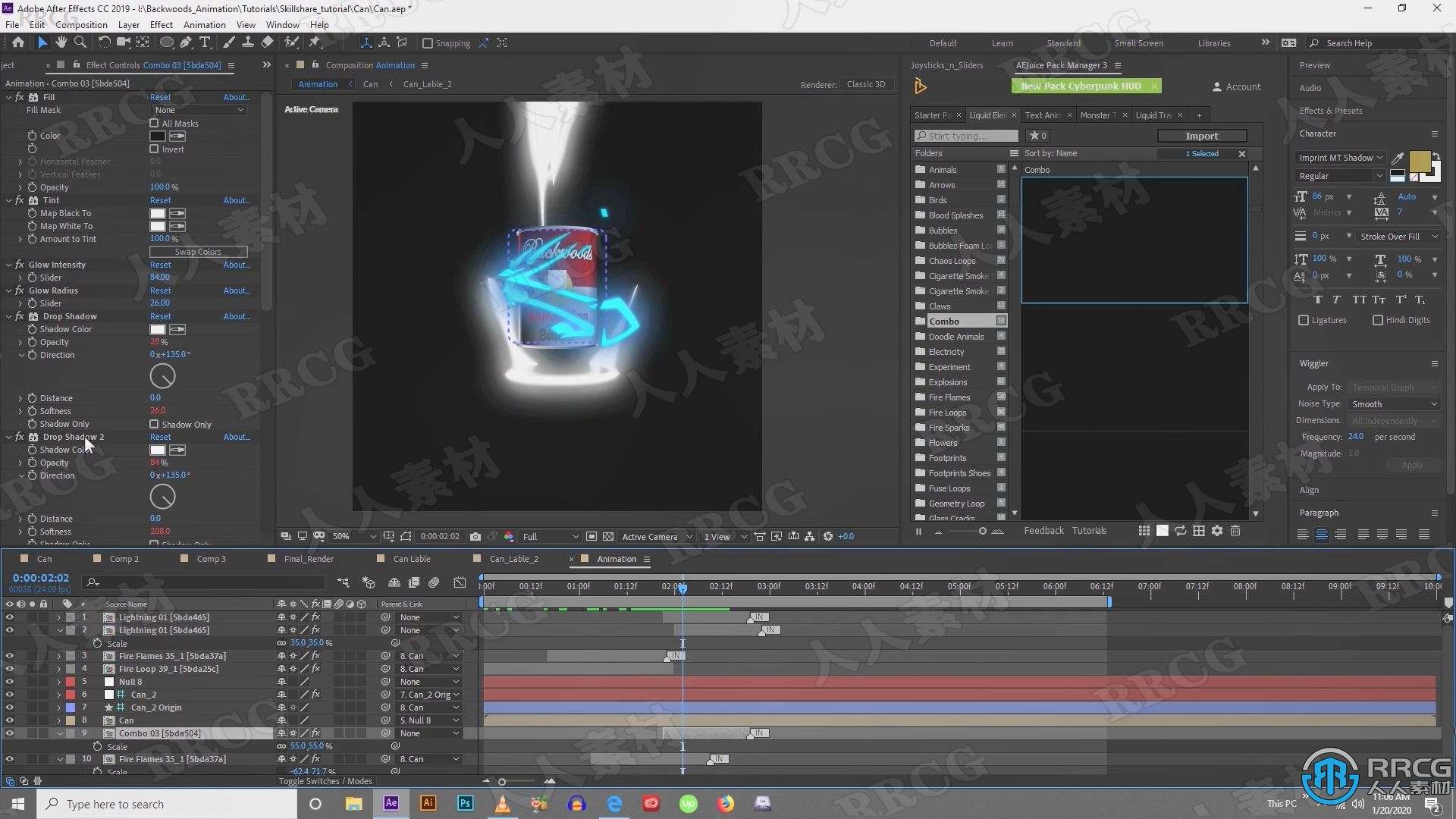The height and width of the screenshot is (819, 1456).
Task: Select the Pen tool
Action: click(186, 42)
